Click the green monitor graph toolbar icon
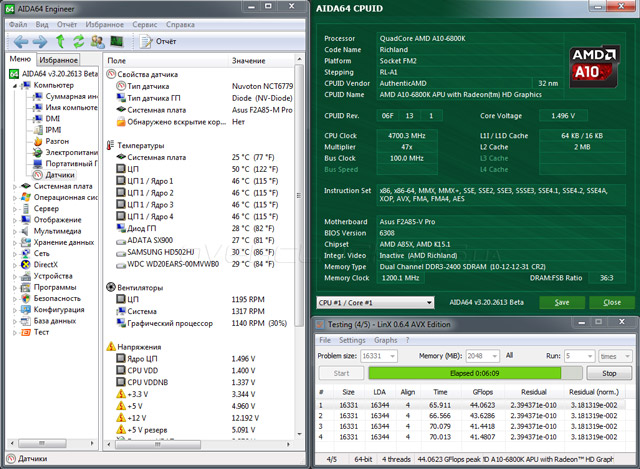Image resolution: width=640 pixels, height=469 pixels. pos(117,42)
